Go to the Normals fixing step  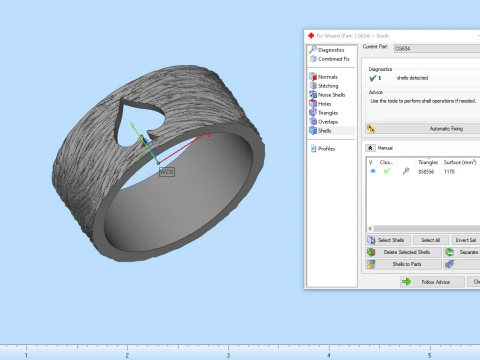(323, 77)
